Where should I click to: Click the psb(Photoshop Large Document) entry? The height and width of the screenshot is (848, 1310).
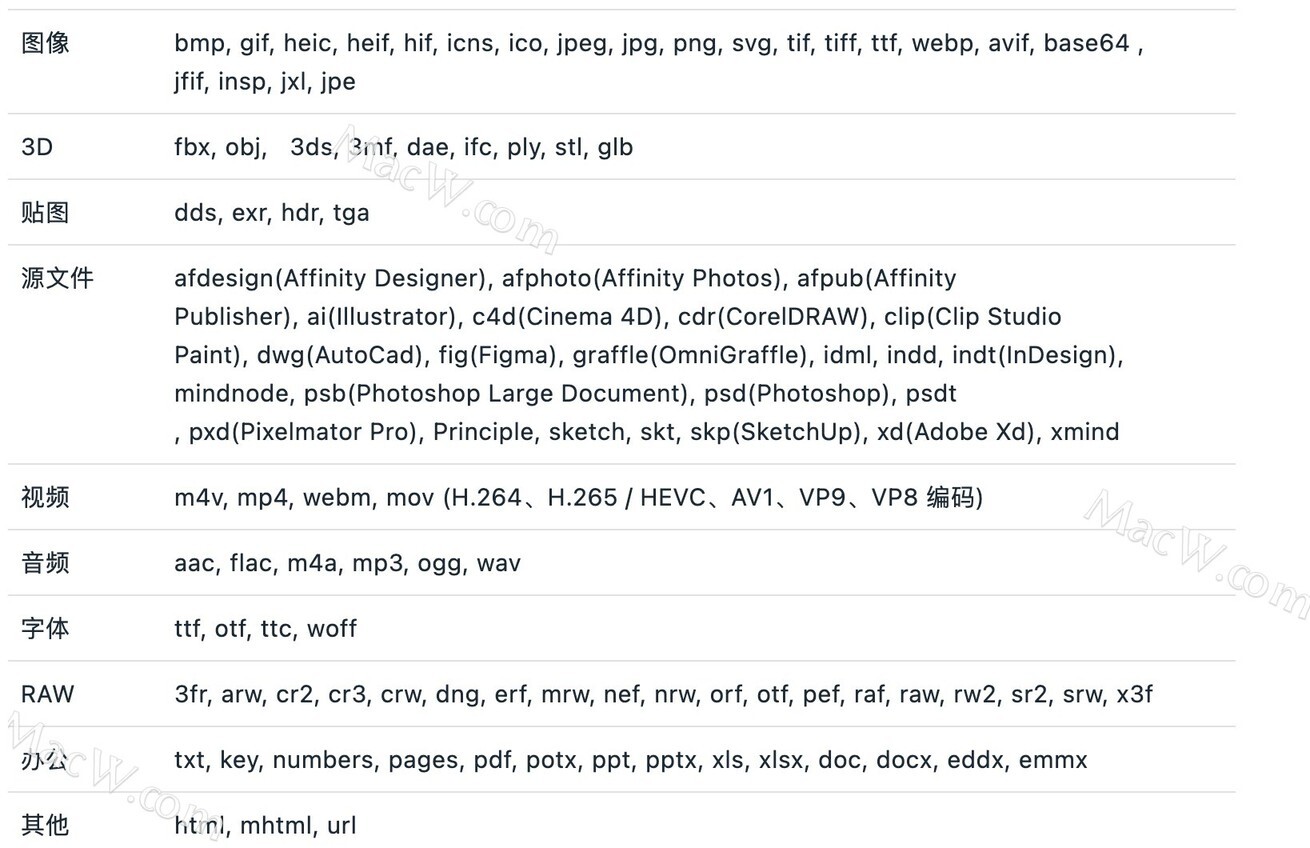point(497,393)
